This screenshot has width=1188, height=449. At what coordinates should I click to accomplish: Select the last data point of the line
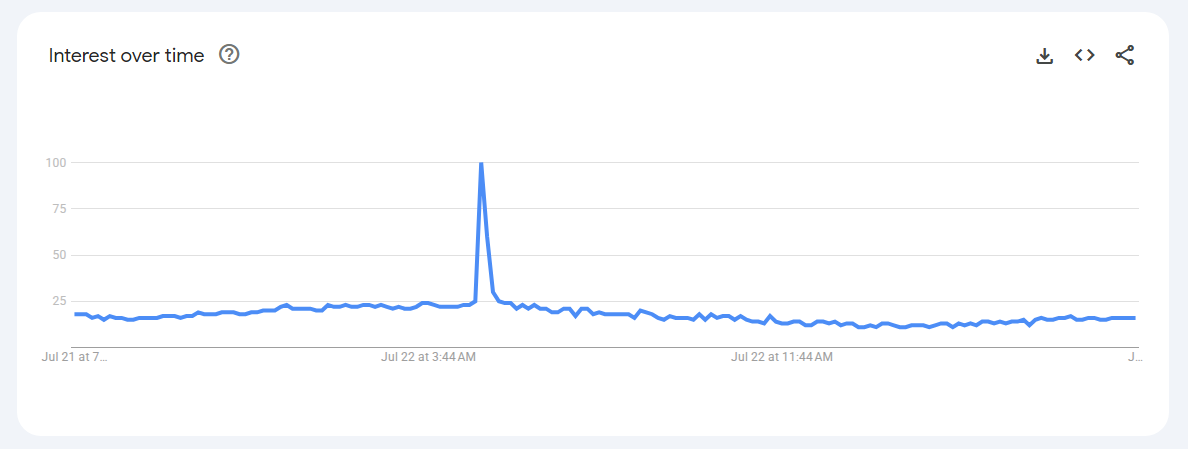tap(1133, 318)
